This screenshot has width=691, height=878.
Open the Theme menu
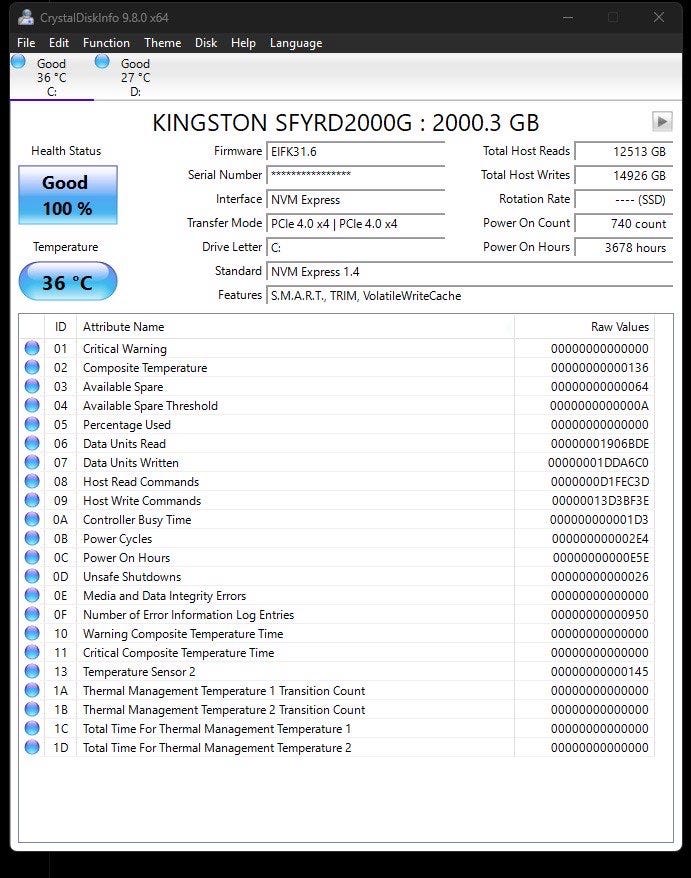162,43
